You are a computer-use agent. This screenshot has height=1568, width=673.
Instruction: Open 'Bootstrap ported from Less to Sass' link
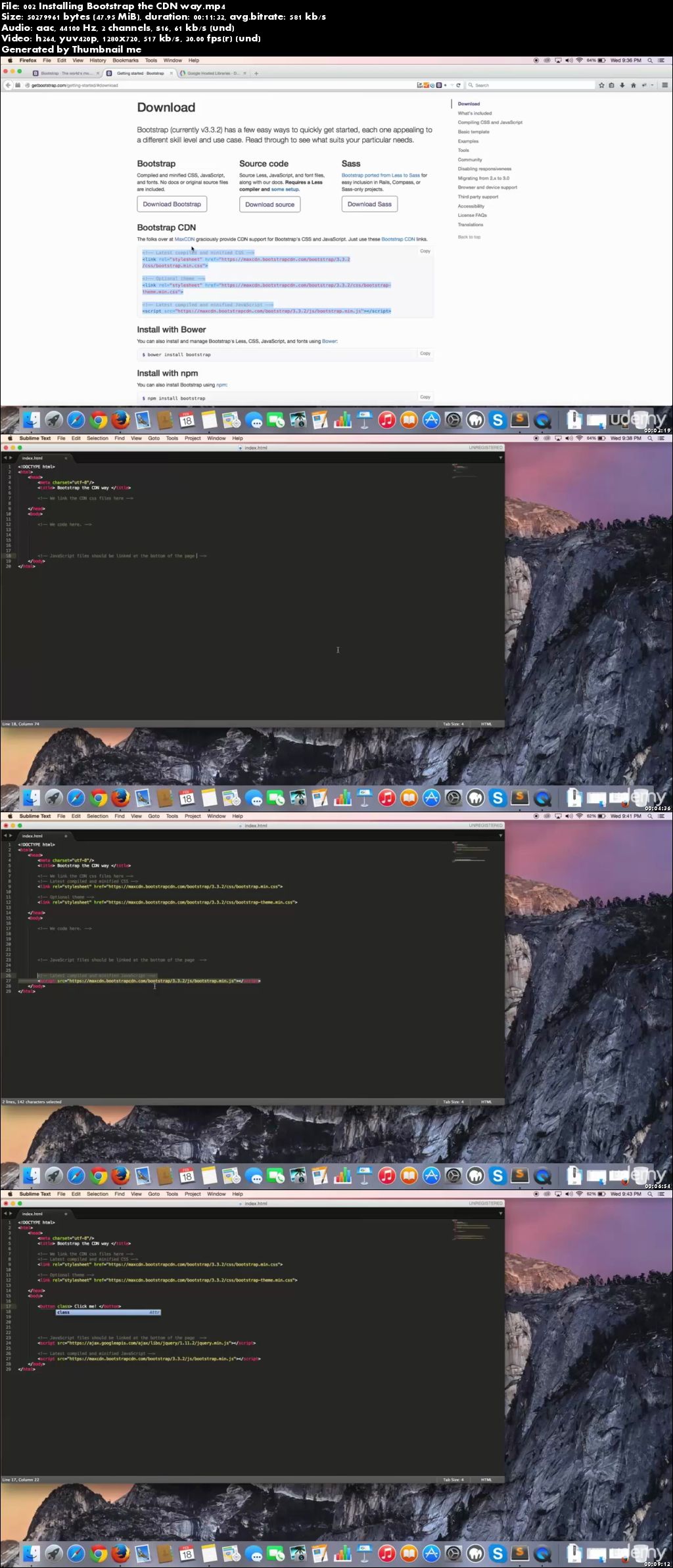point(381,175)
